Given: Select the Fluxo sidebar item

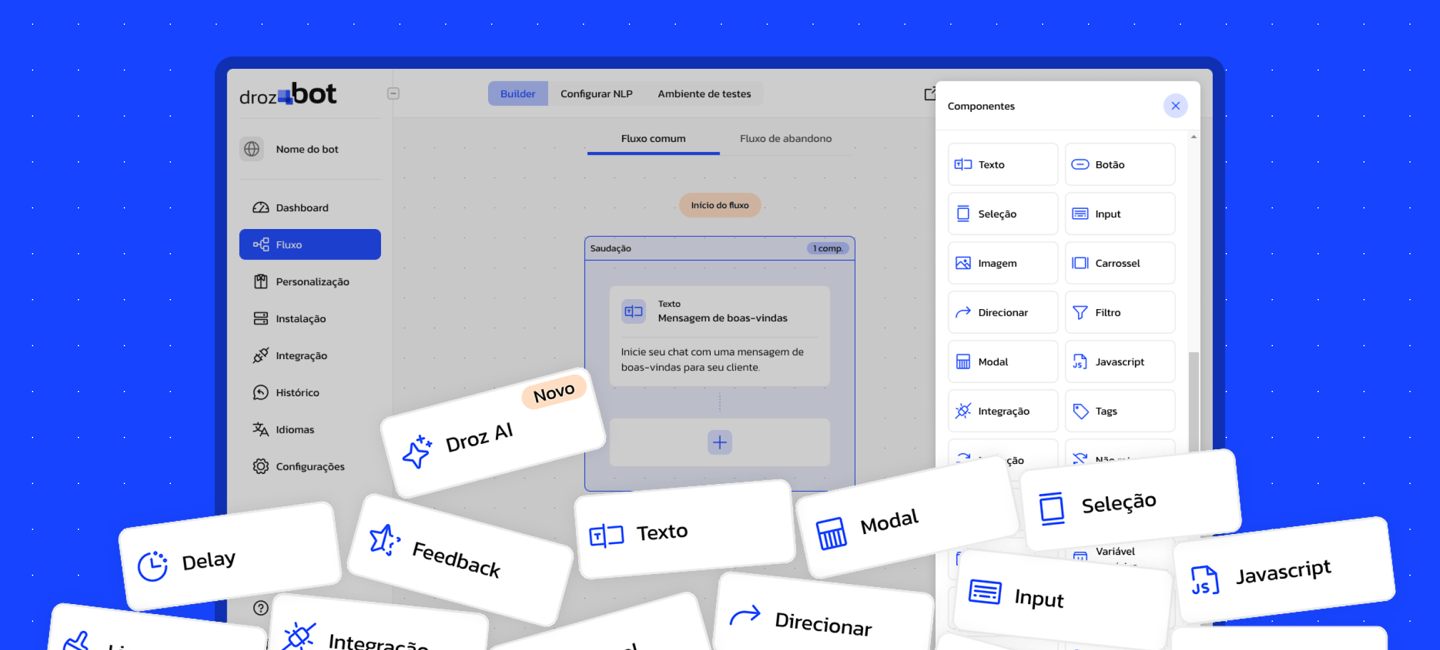Looking at the screenshot, I should (x=309, y=245).
